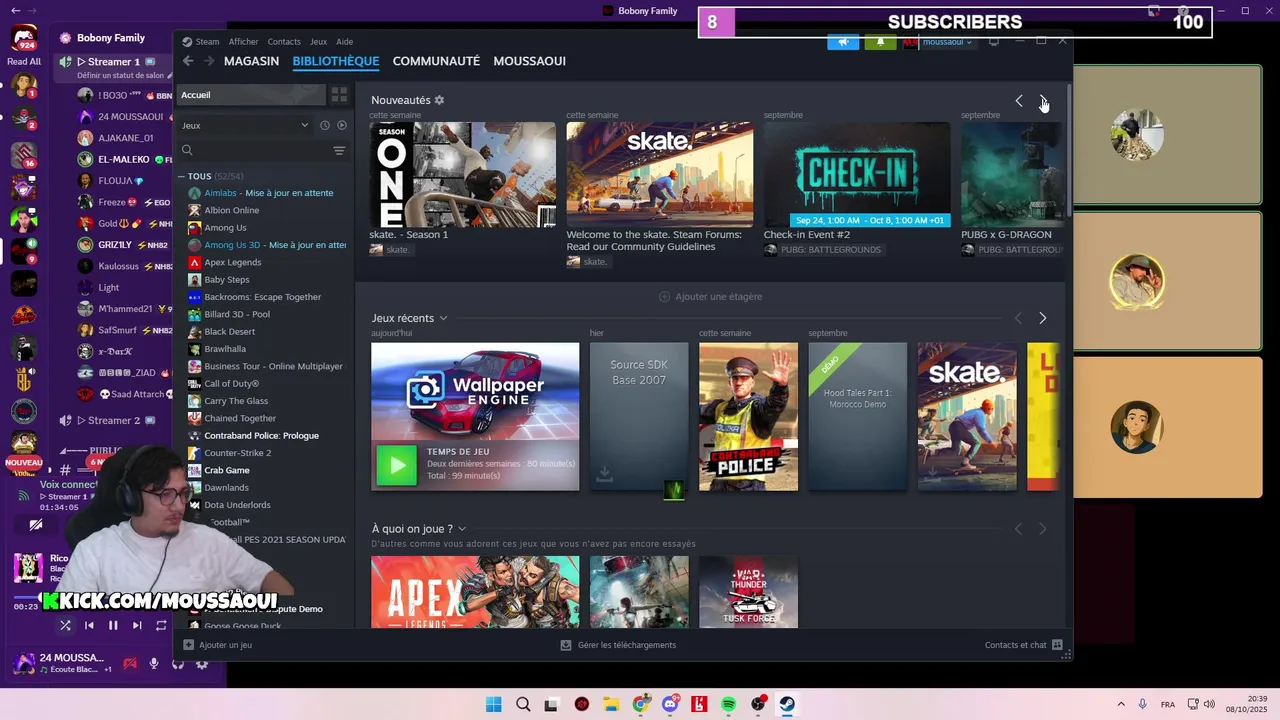
Task: Select Brawlhalla in game list
Action: [224, 349]
